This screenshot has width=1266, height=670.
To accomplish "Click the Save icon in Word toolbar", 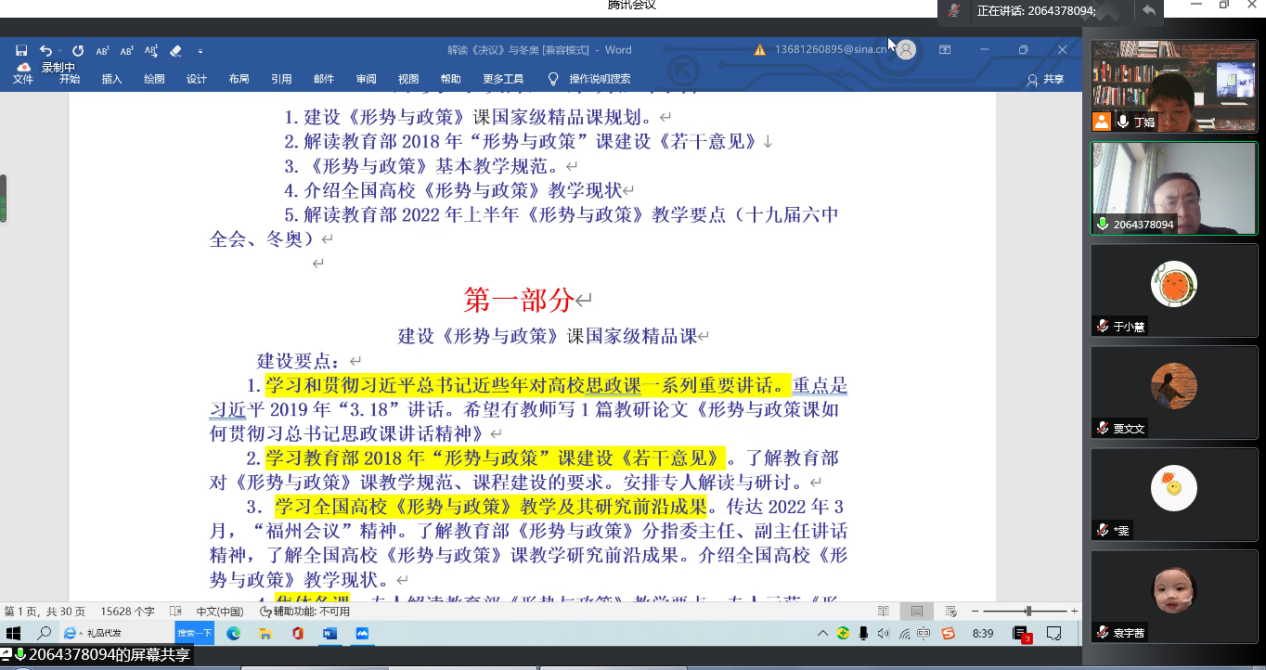I will tap(21, 50).
